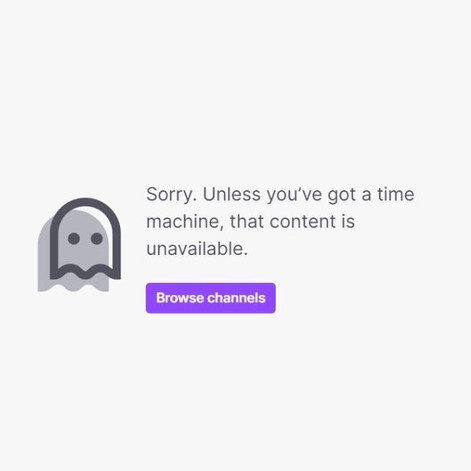This screenshot has height=471, width=471.
Task: Click the word time in first line
Action: (x=396, y=194)
